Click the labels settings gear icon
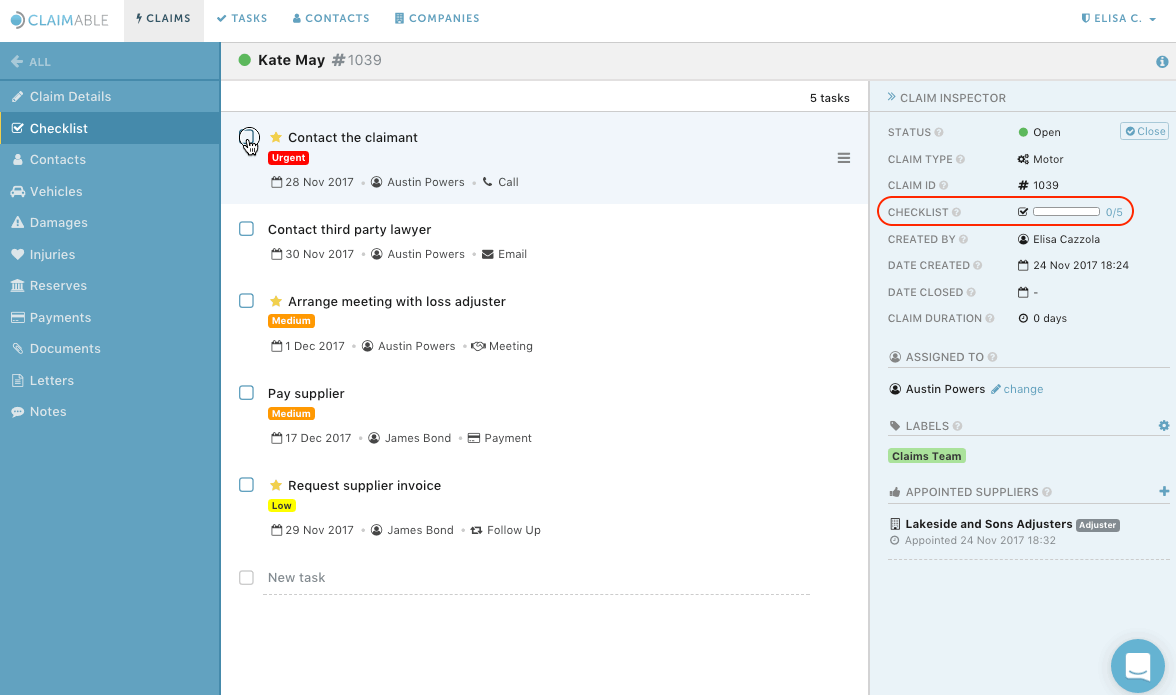 1164,426
